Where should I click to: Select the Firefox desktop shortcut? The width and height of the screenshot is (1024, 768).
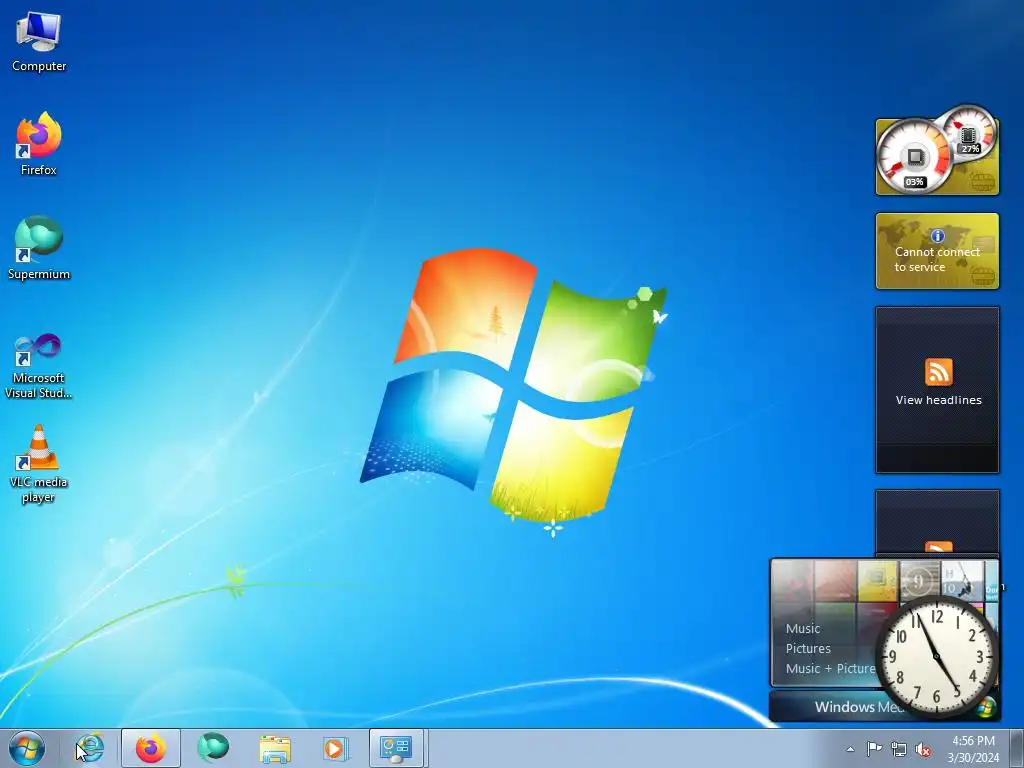[x=39, y=144]
